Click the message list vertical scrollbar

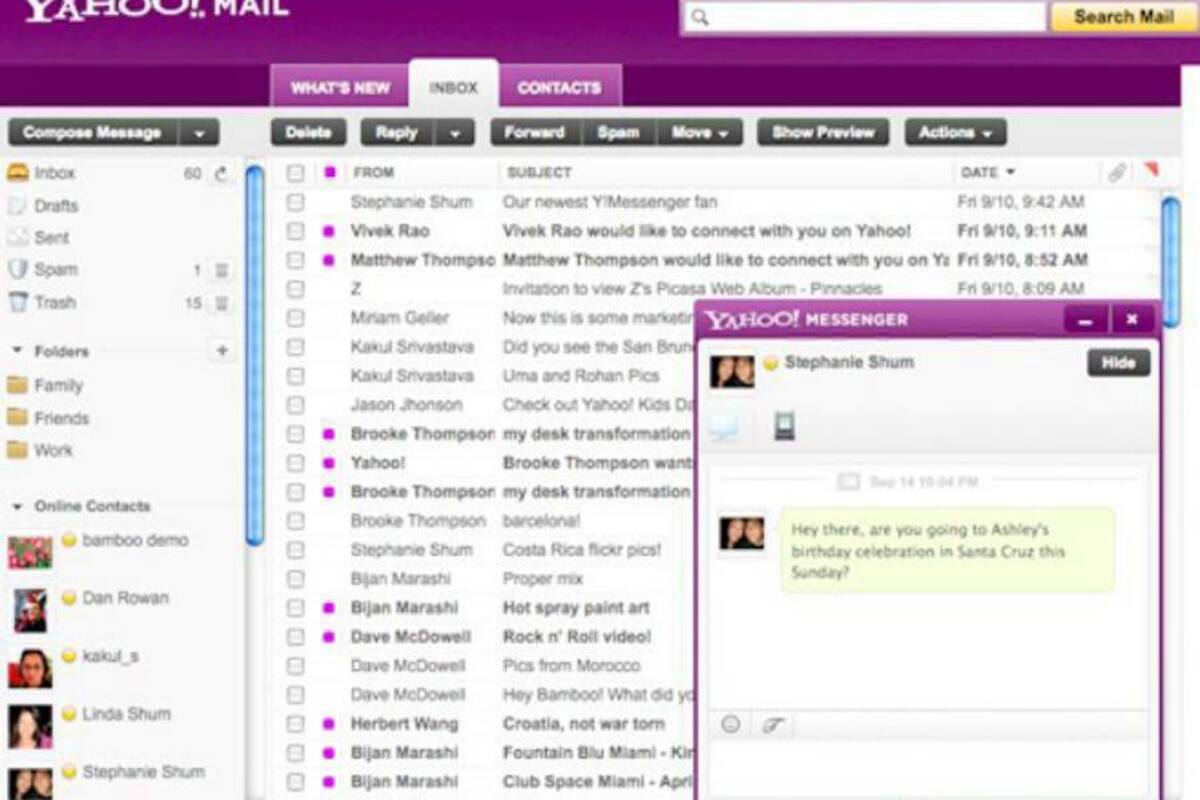1171,262
